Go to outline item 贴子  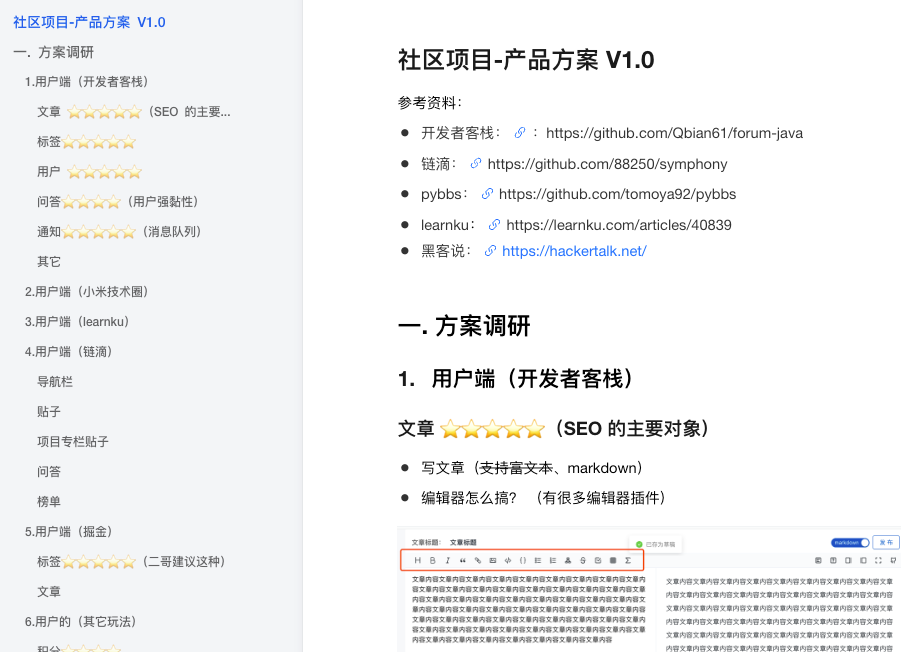point(49,411)
